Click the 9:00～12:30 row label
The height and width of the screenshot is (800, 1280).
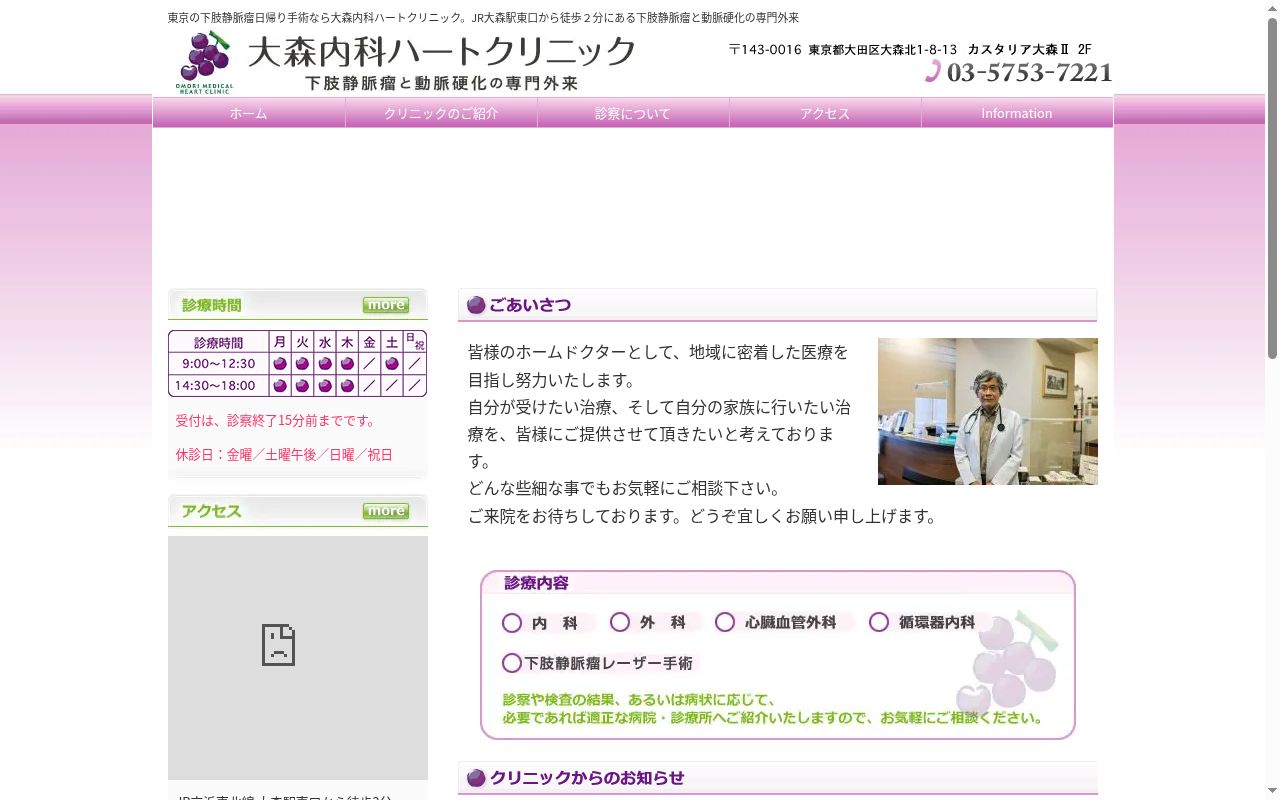coord(219,363)
